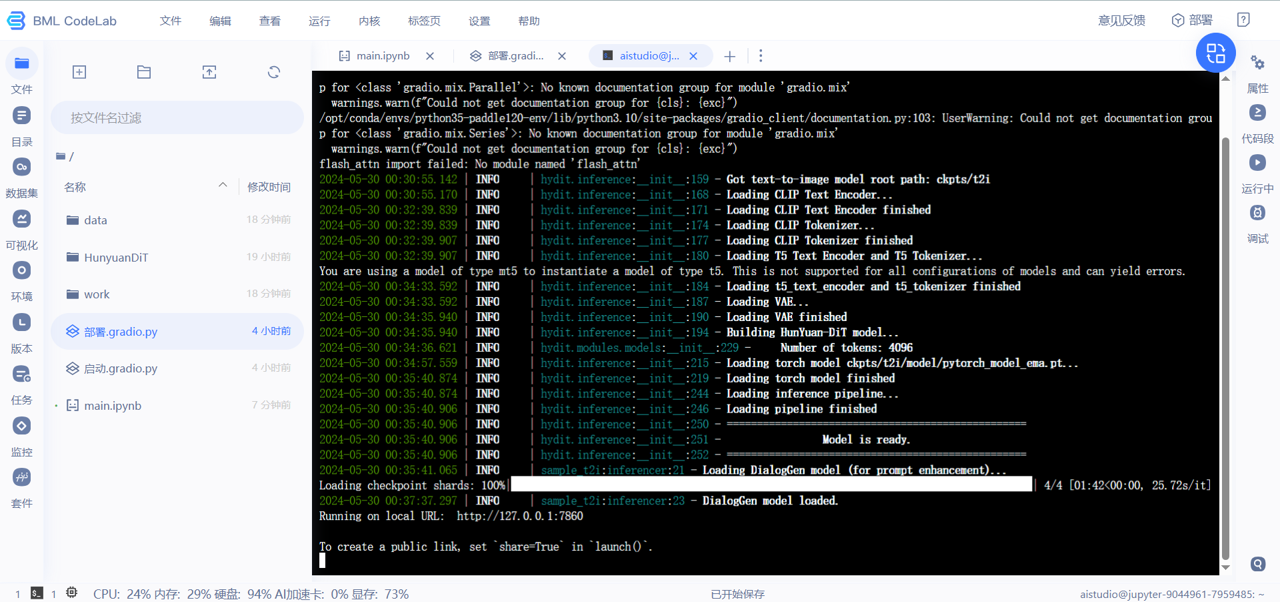Sort files by 修改时间 column
This screenshot has width=1280, height=602.
(269, 187)
